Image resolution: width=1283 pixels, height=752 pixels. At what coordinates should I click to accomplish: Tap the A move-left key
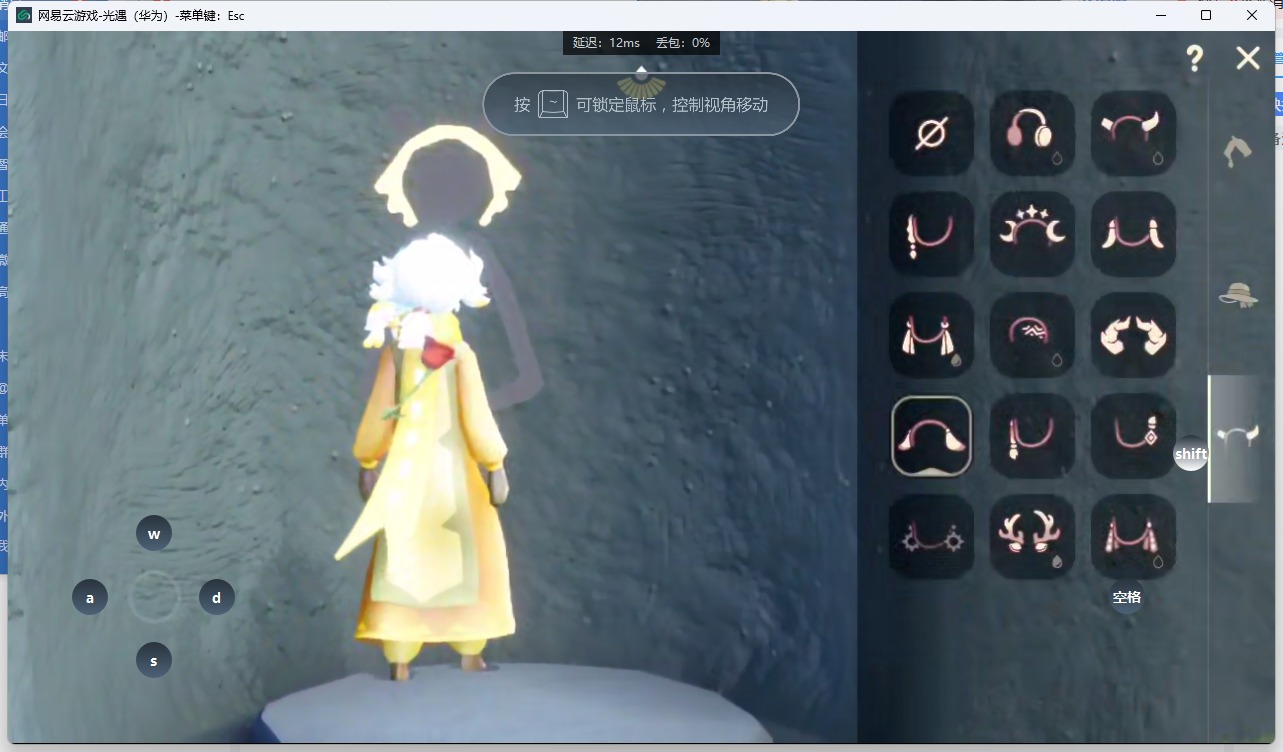90,597
